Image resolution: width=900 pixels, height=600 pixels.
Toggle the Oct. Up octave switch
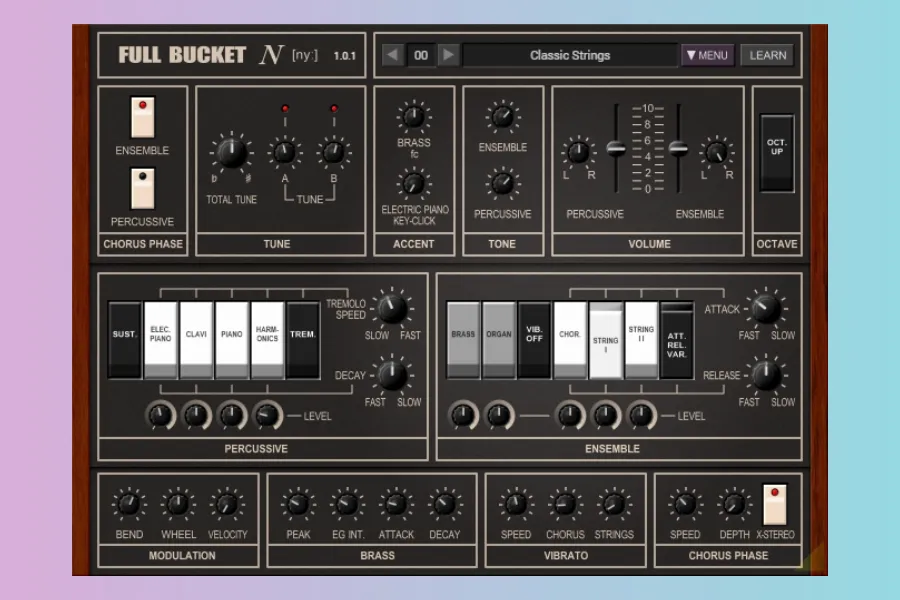(x=777, y=152)
